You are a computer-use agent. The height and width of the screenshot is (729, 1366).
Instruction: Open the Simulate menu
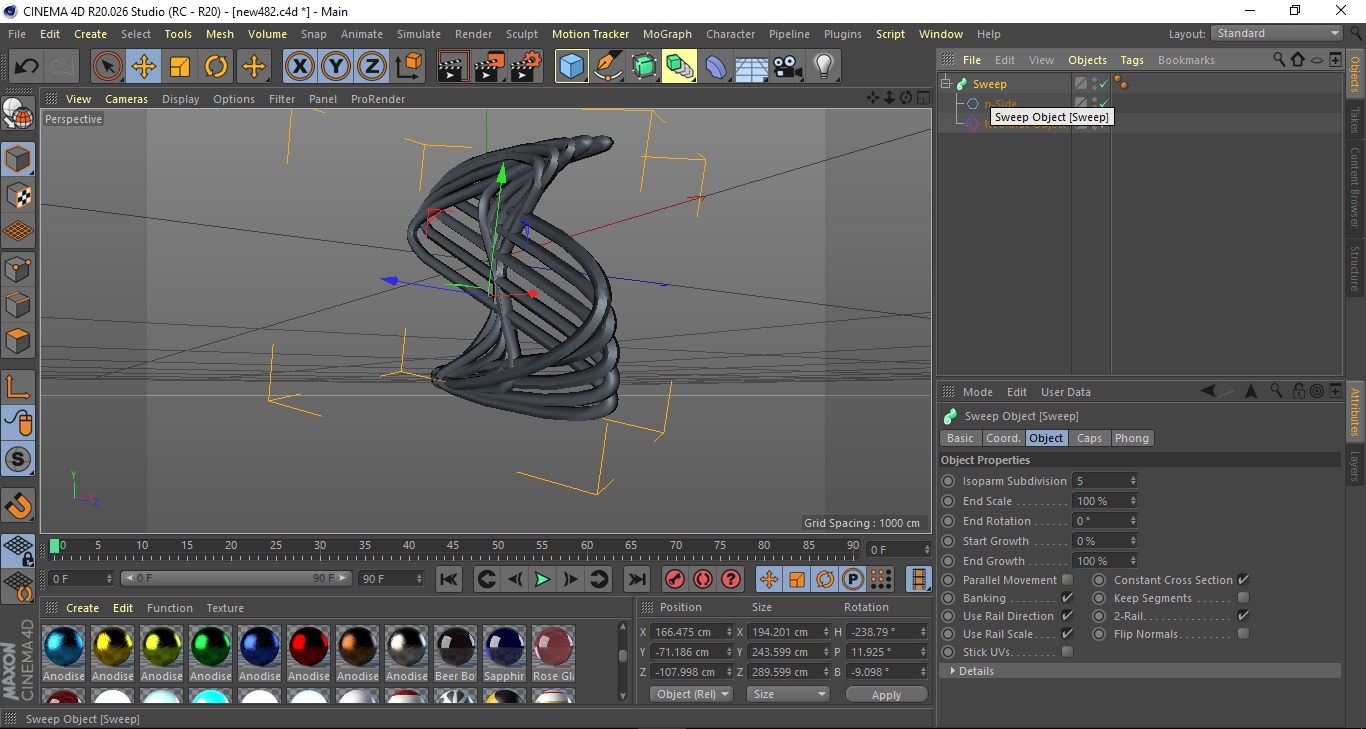click(418, 34)
